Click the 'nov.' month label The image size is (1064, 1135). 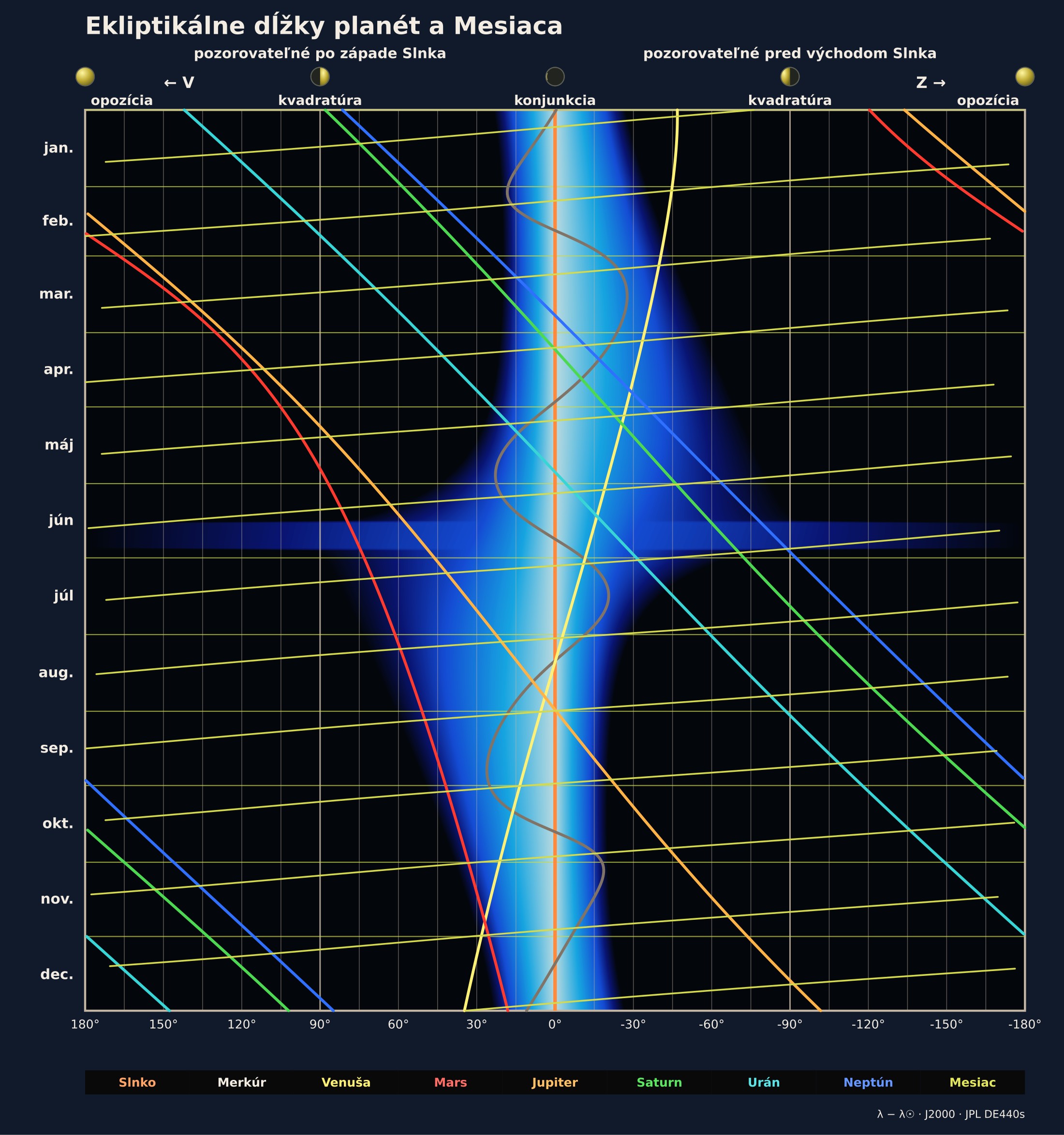tap(57, 899)
